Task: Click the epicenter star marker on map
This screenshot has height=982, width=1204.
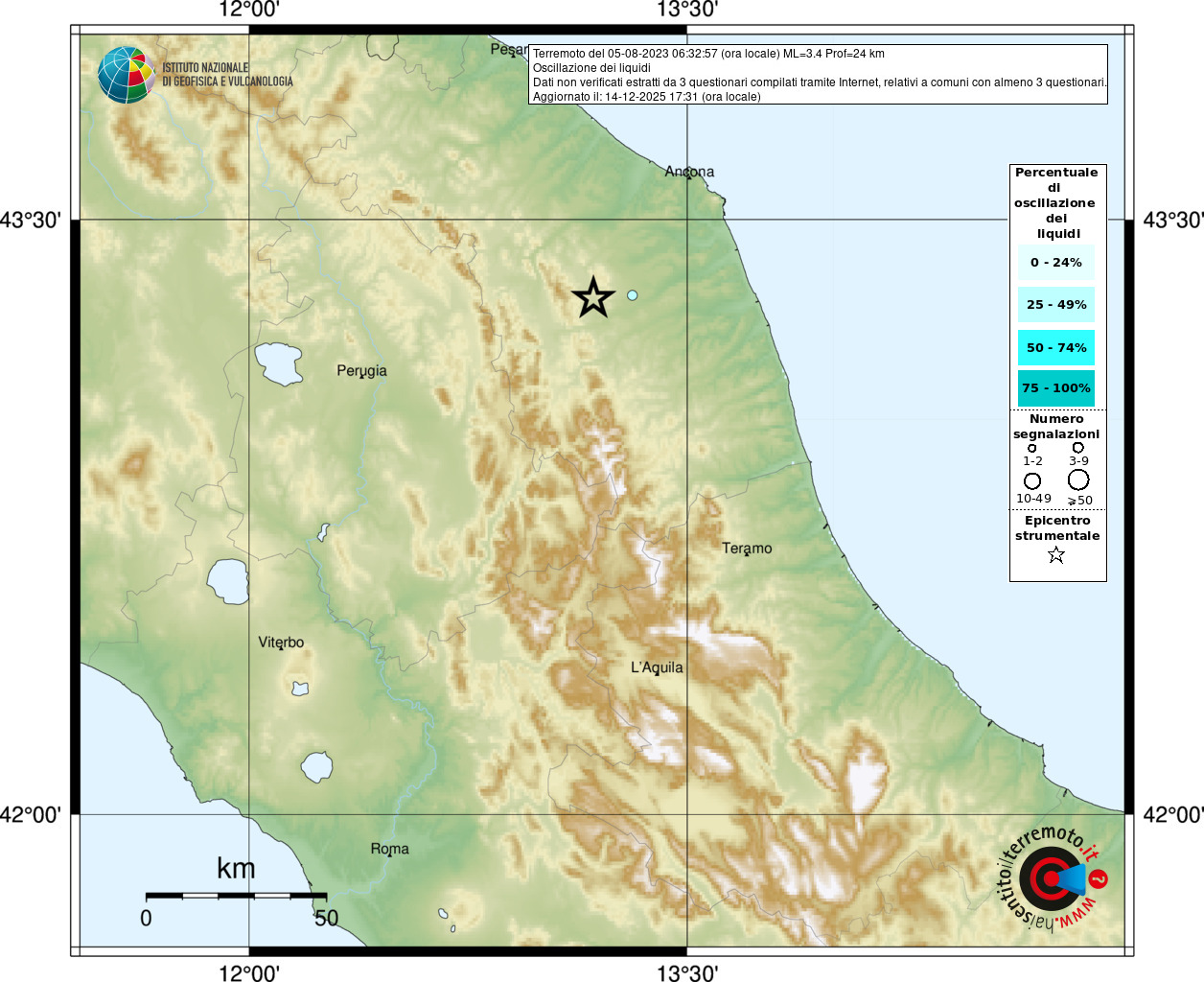Action: (x=593, y=297)
